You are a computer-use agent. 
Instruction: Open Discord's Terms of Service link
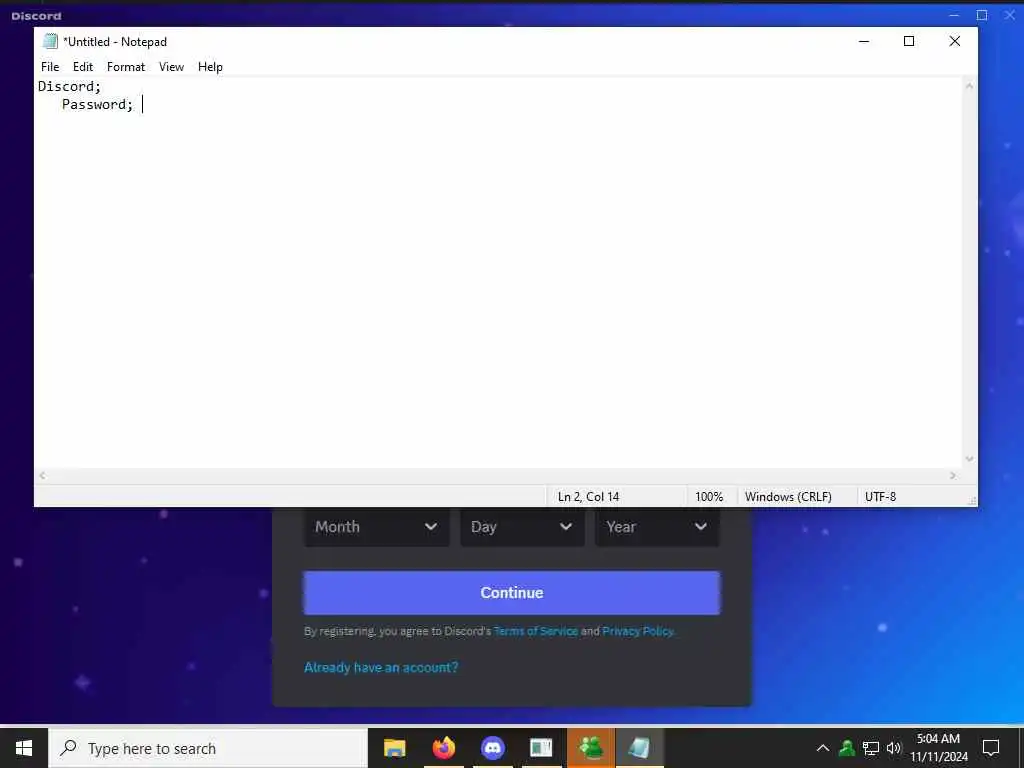point(536,632)
